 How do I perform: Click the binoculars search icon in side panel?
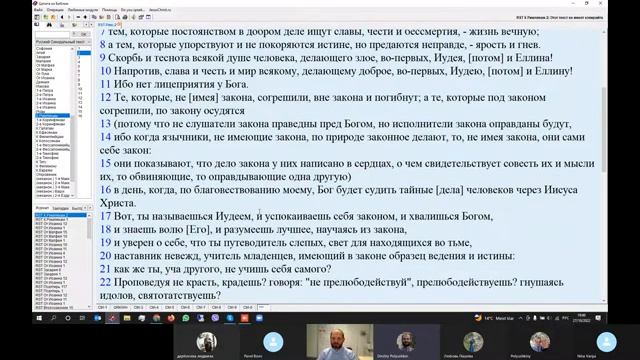(x=49, y=25)
